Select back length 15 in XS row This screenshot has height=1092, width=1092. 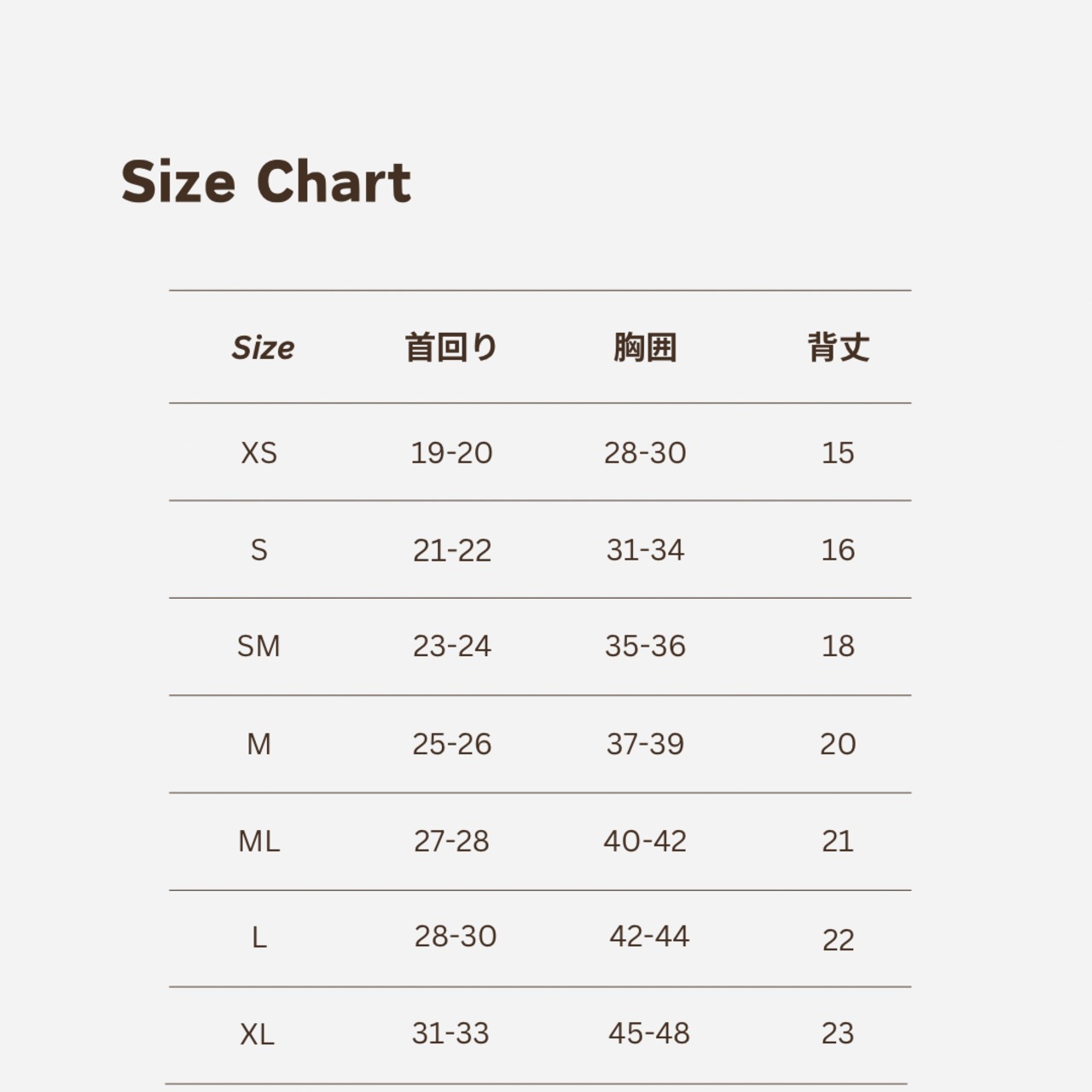pyautogui.click(x=838, y=453)
